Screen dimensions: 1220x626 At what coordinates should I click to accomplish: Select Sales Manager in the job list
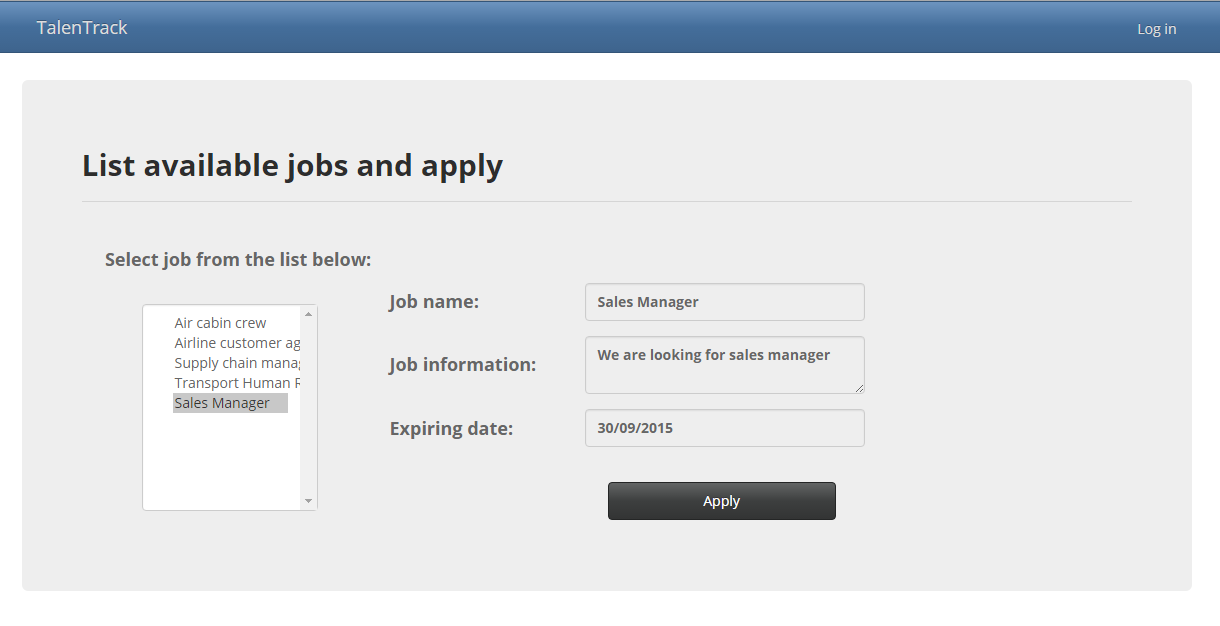pyautogui.click(x=222, y=403)
